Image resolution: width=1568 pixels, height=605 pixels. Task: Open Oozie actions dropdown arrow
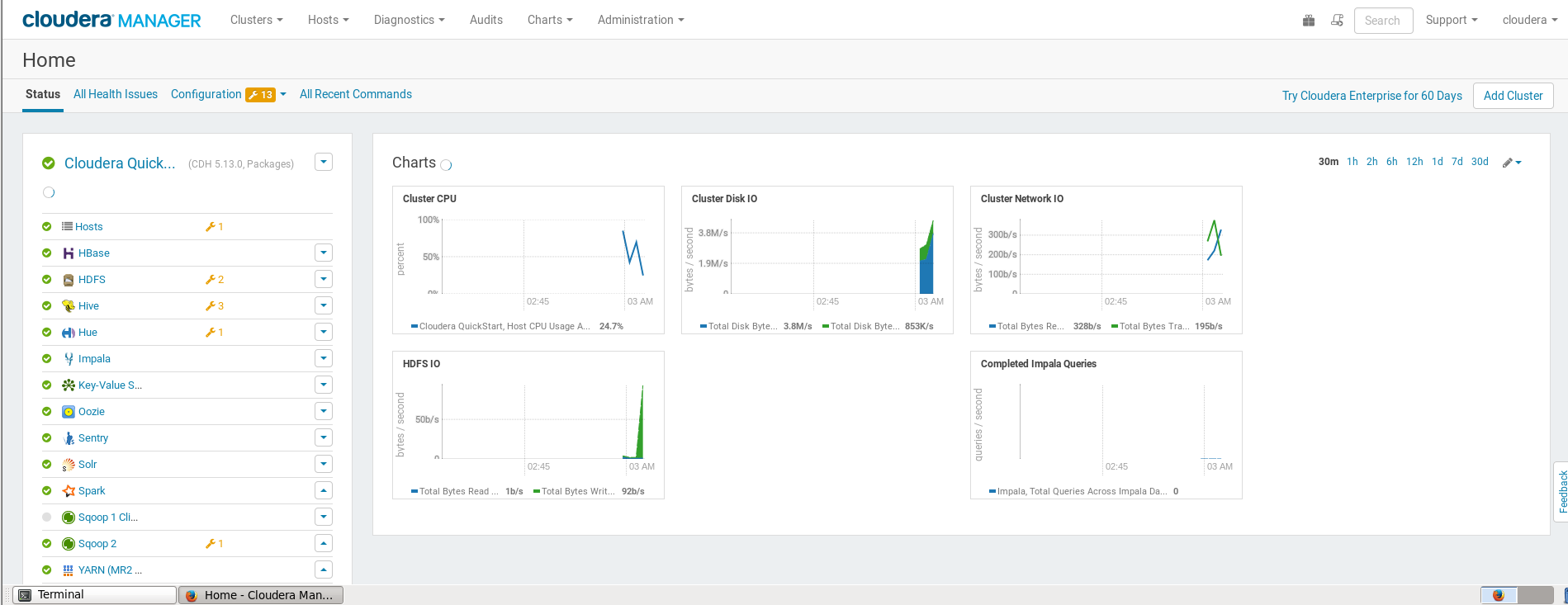click(324, 411)
